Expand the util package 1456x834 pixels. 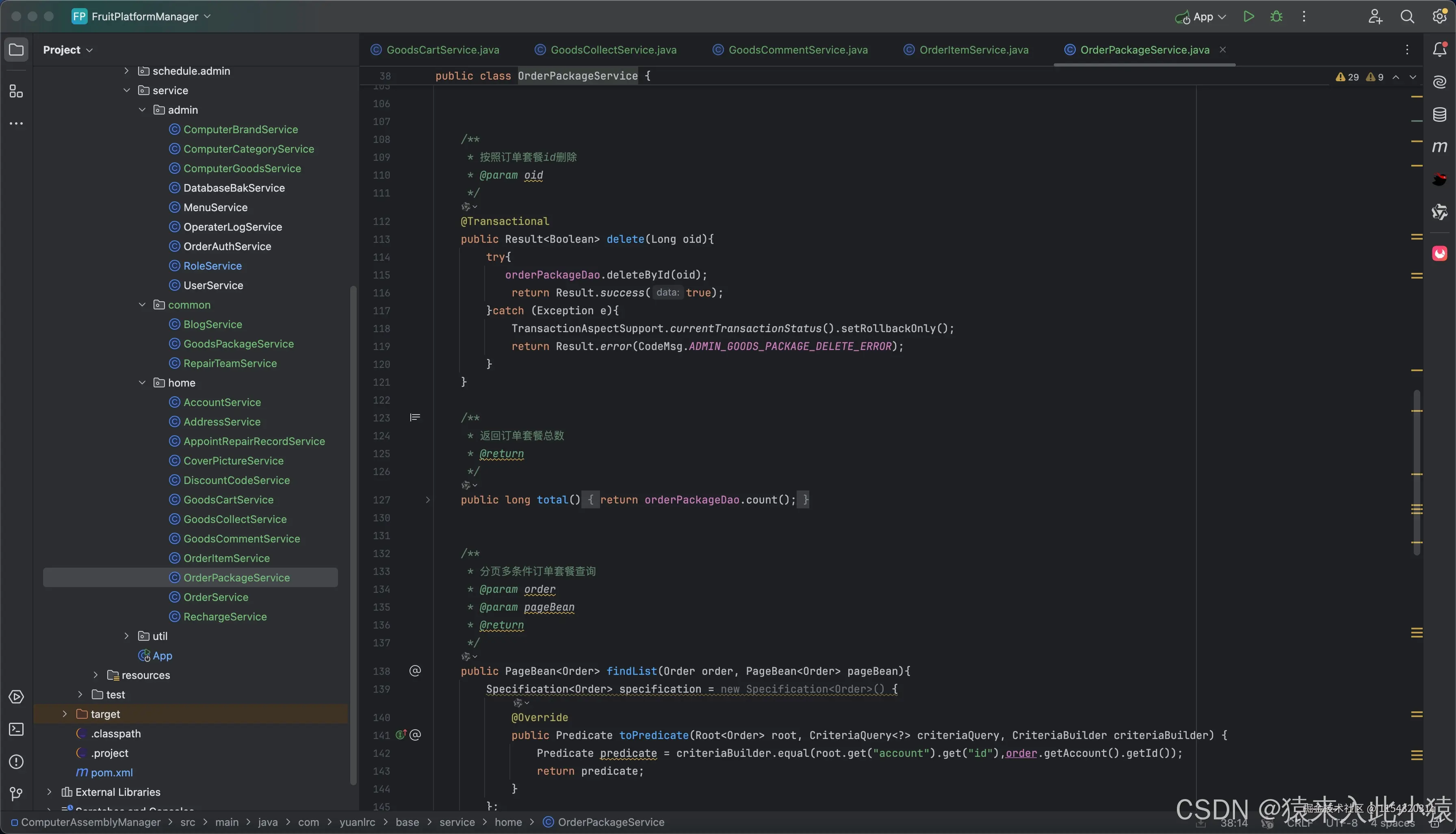pyautogui.click(x=127, y=636)
